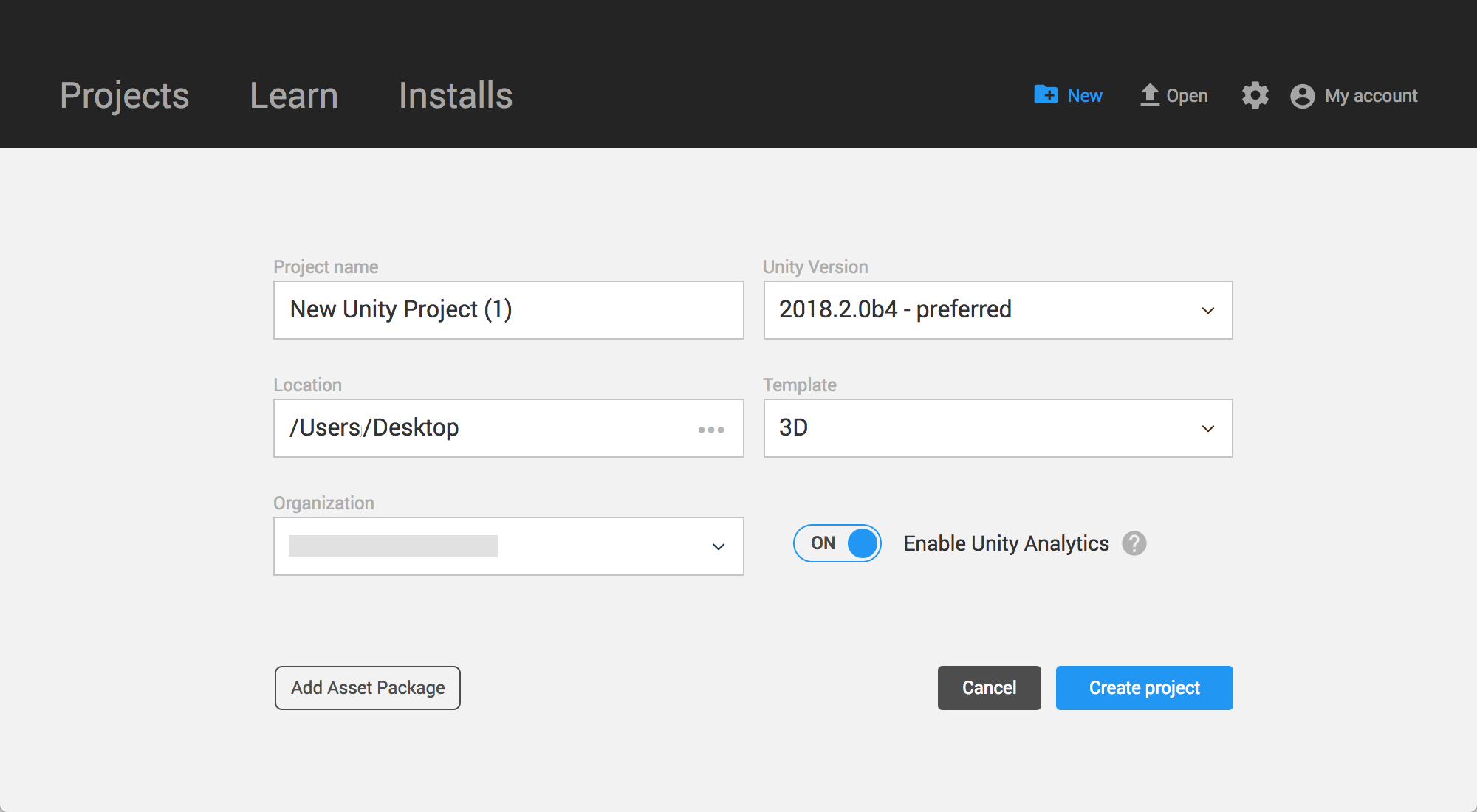Enable Unity Analytics using the blue toggle
Screen dimensions: 1477x812
838,543
